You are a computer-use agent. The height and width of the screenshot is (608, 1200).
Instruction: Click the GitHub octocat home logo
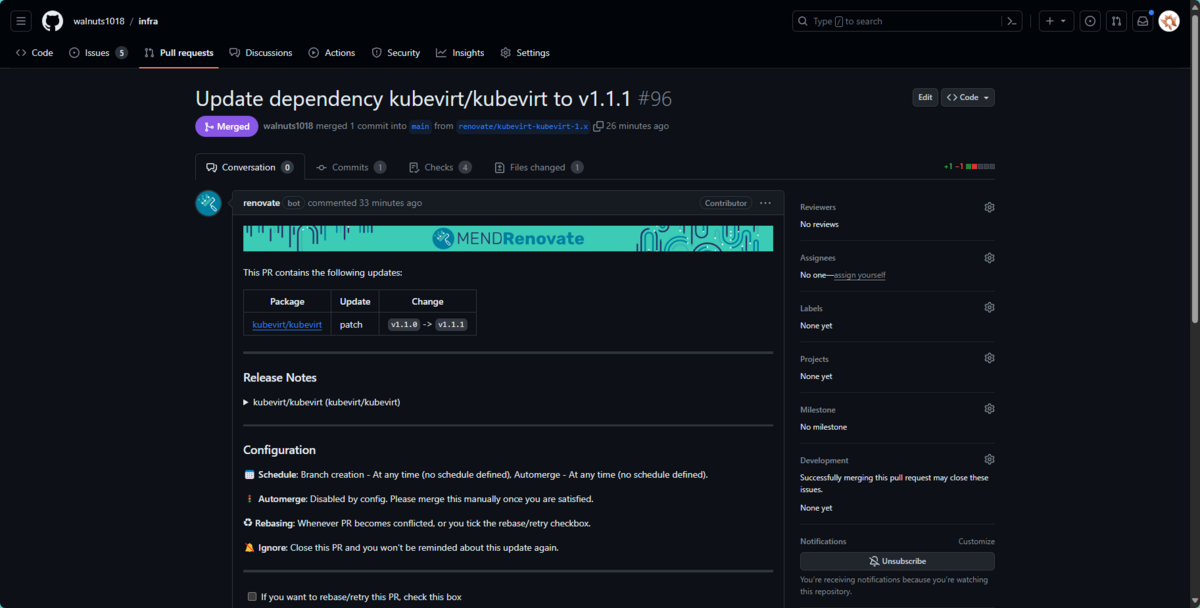(52, 20)
